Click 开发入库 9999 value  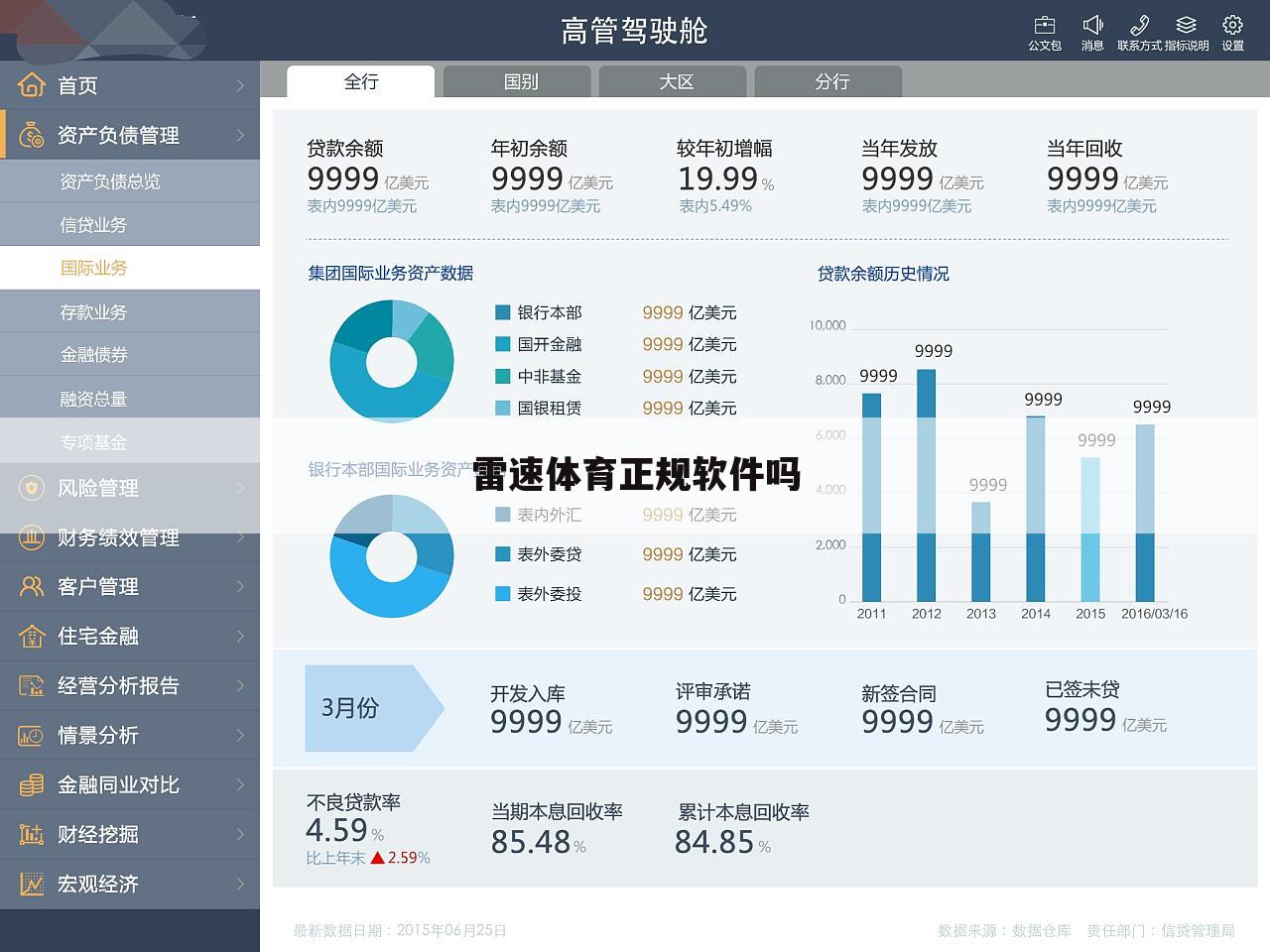[x=527, y=721]
